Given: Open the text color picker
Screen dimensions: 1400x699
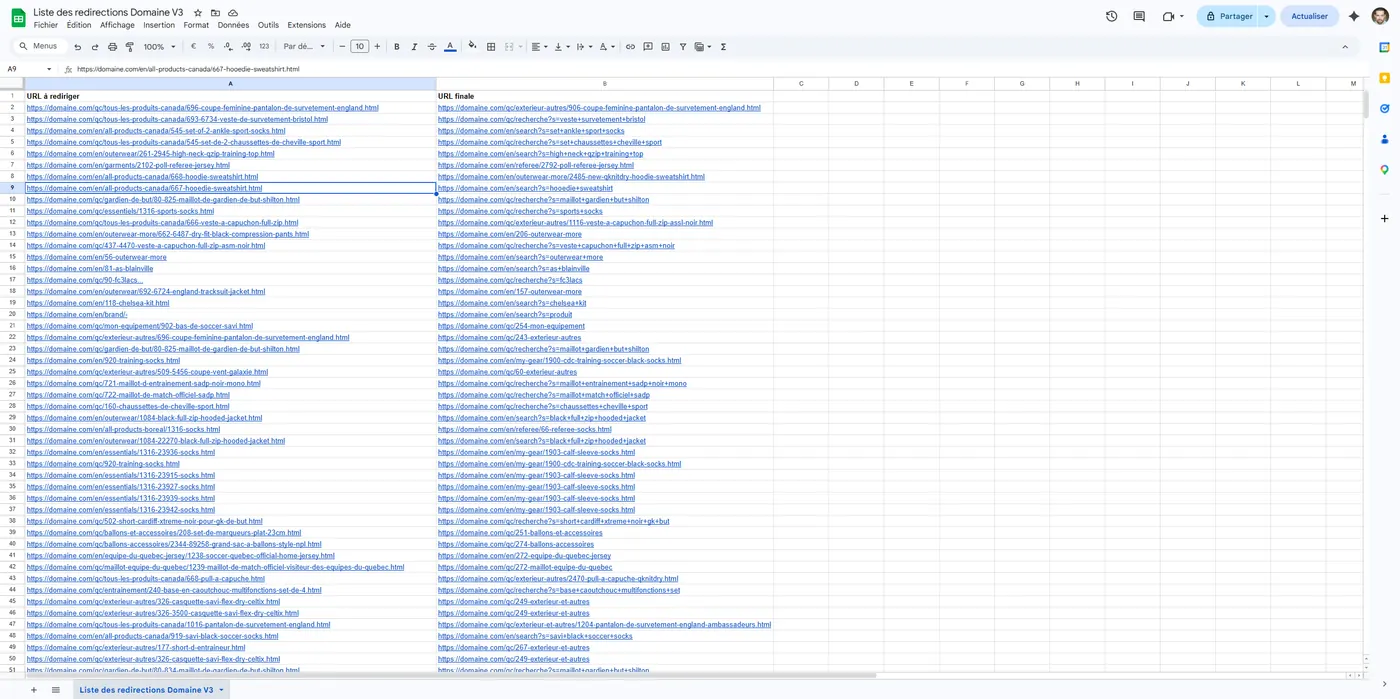Looking at the screenshot, I should tap(450, 47).
